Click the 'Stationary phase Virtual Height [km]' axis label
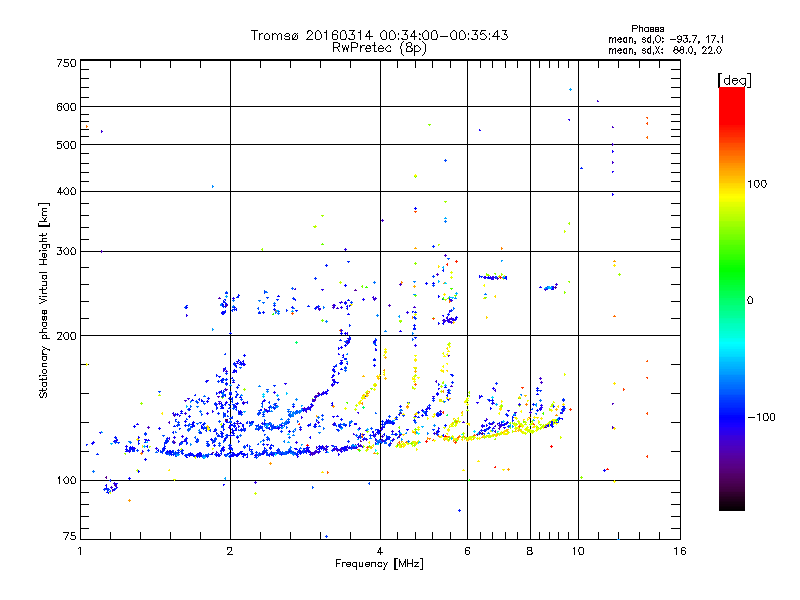Screen dimensions: 800x600 [44, 301]
